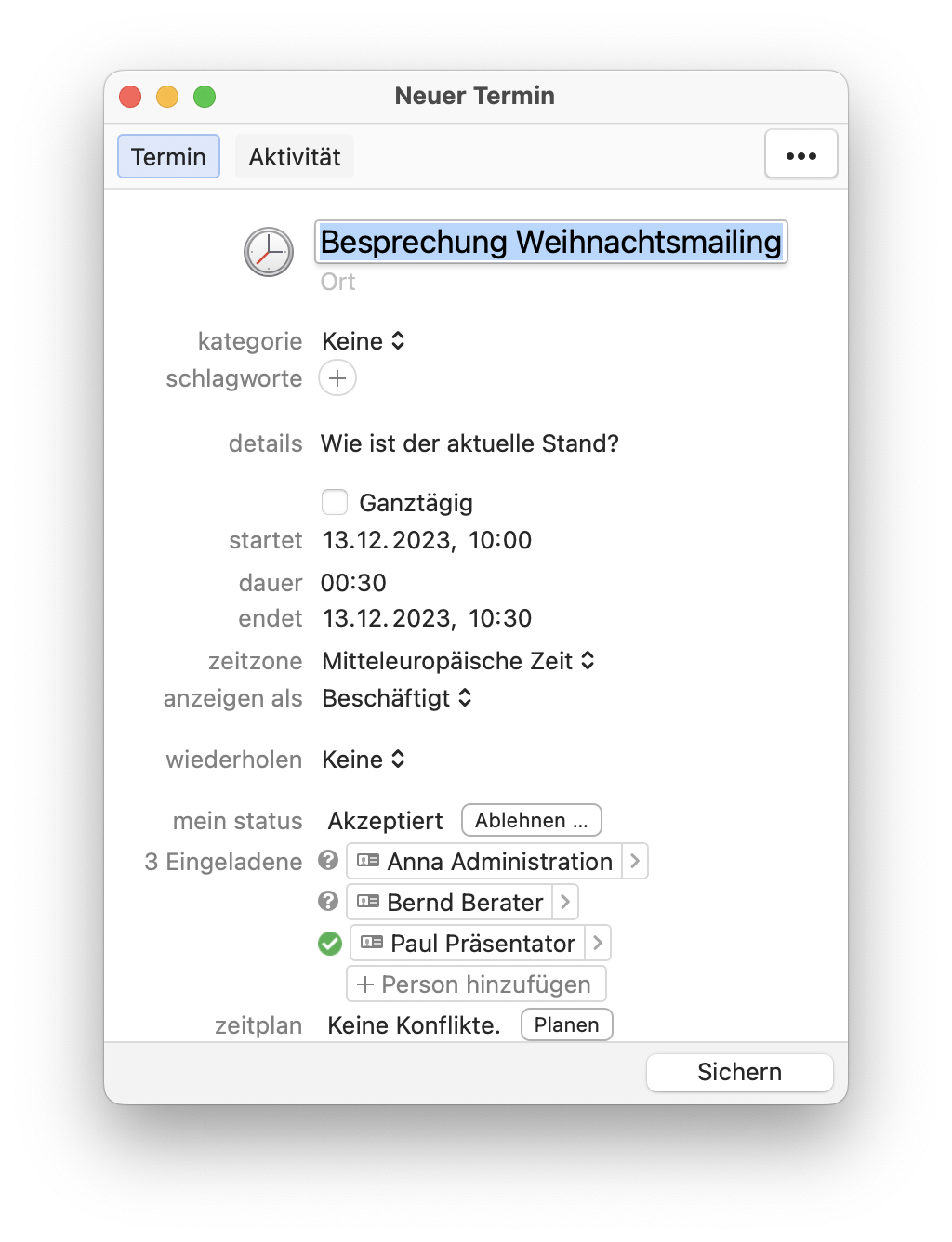Image resolution: width=952 pixels, height=1242 pixels.
Task: Open the wiederholen Keine dropdown
Action: [364, 760]
